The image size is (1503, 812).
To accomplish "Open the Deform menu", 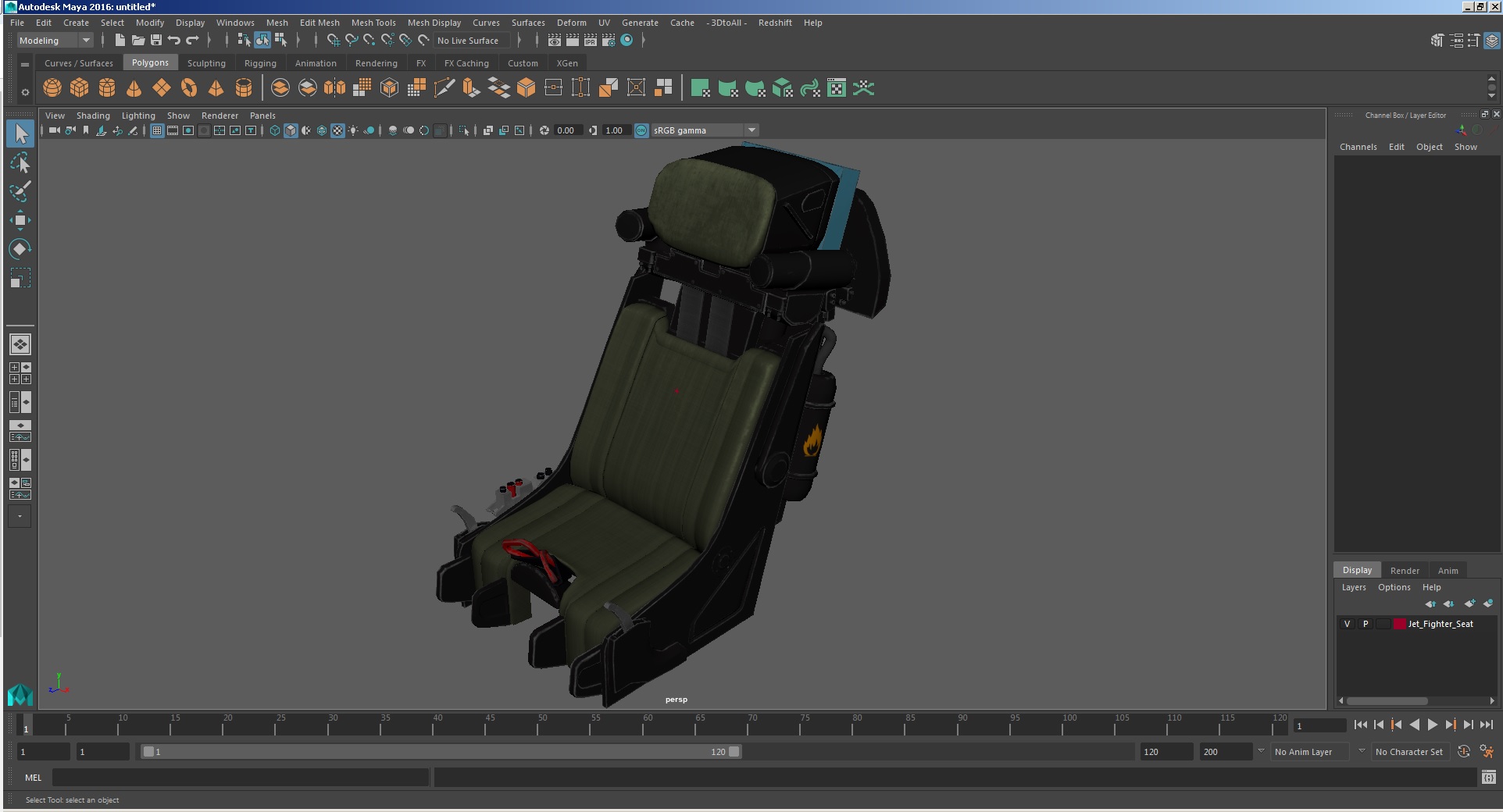I will (571, 23).
